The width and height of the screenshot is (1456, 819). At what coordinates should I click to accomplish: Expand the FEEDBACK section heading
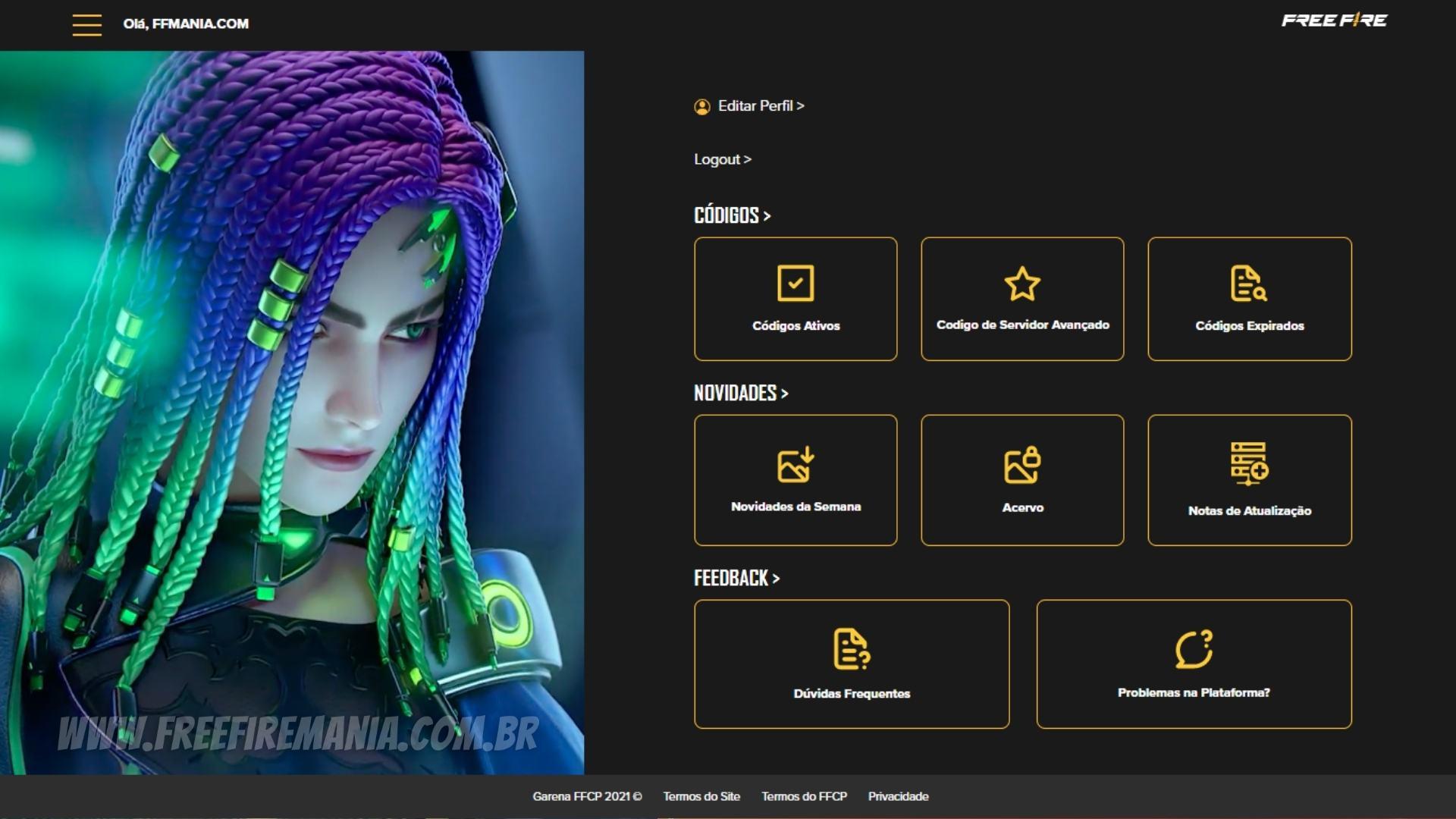(736, 578)
